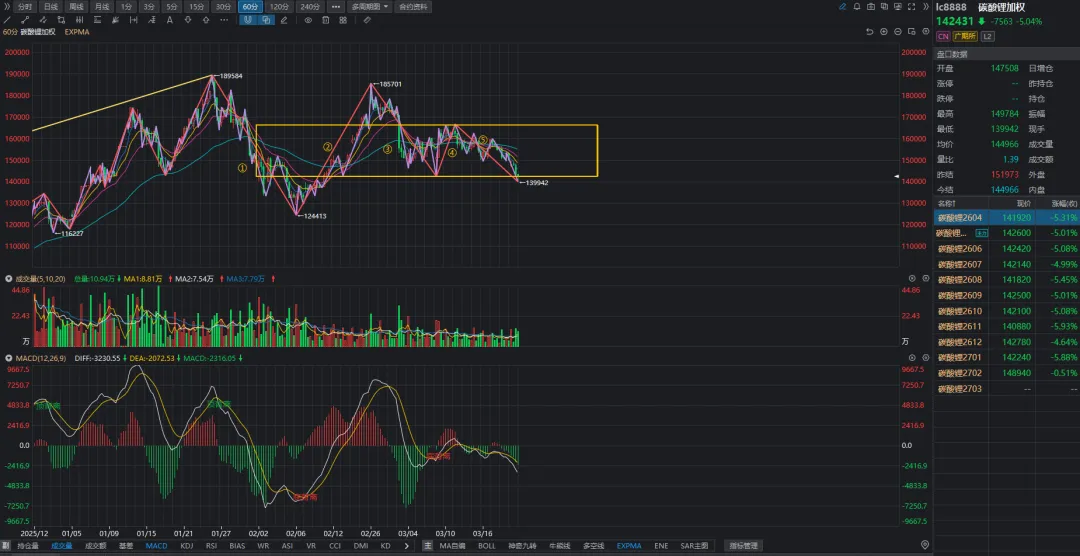Screen dimensions: 1080x556
Task: Select 持仓量 sub-chart indicator
Action: tap(28, 546)
